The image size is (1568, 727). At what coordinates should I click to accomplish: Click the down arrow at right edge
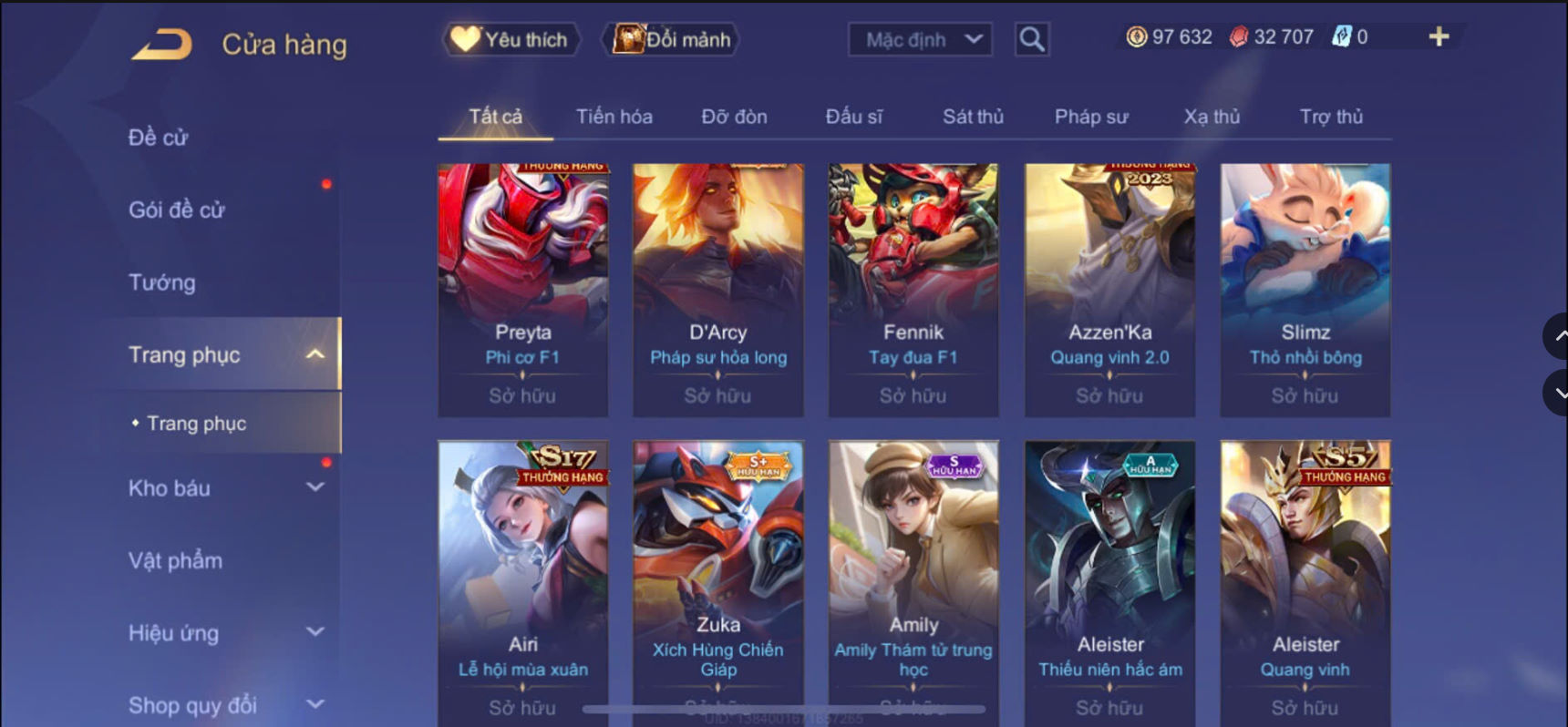[x=1557, y=393]
